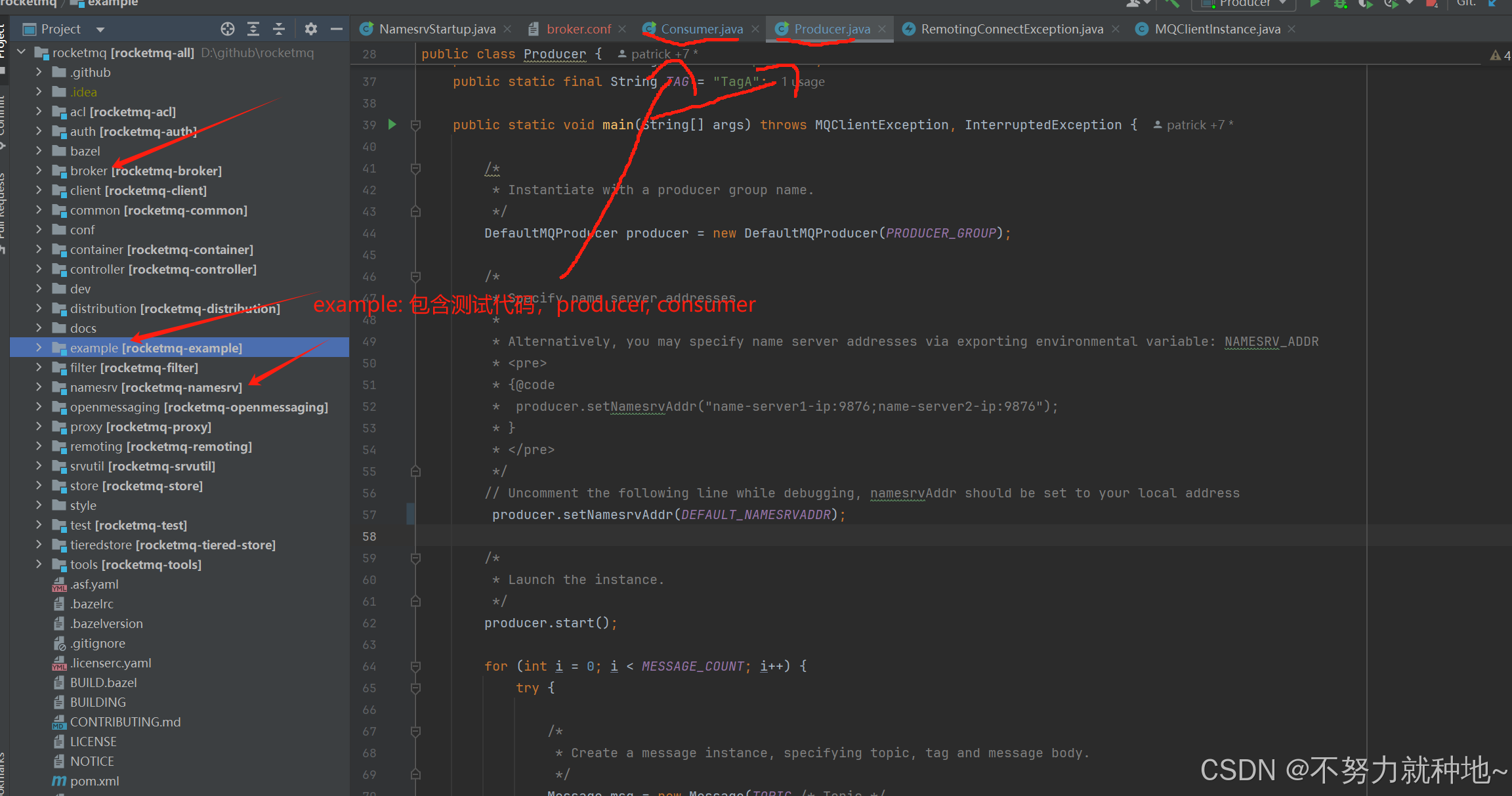
Task: Click the locate-file crosshair icon in Project panel
Action: click(x=228, y=29)
